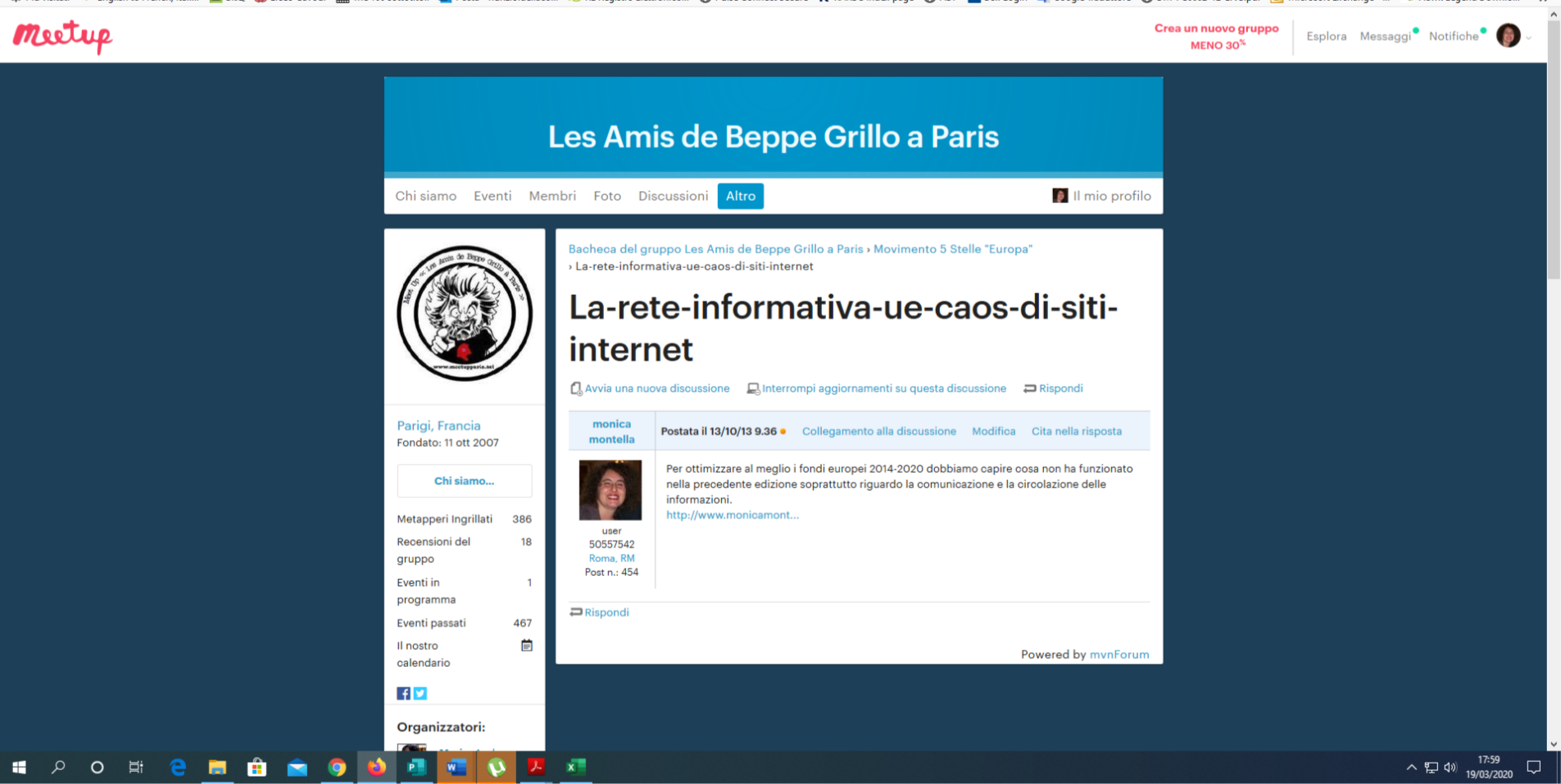Image resolution: width=1561 pixels, height=784 pixels.
Task: Show hidden system tray icons
Action: click(1411, 768)
